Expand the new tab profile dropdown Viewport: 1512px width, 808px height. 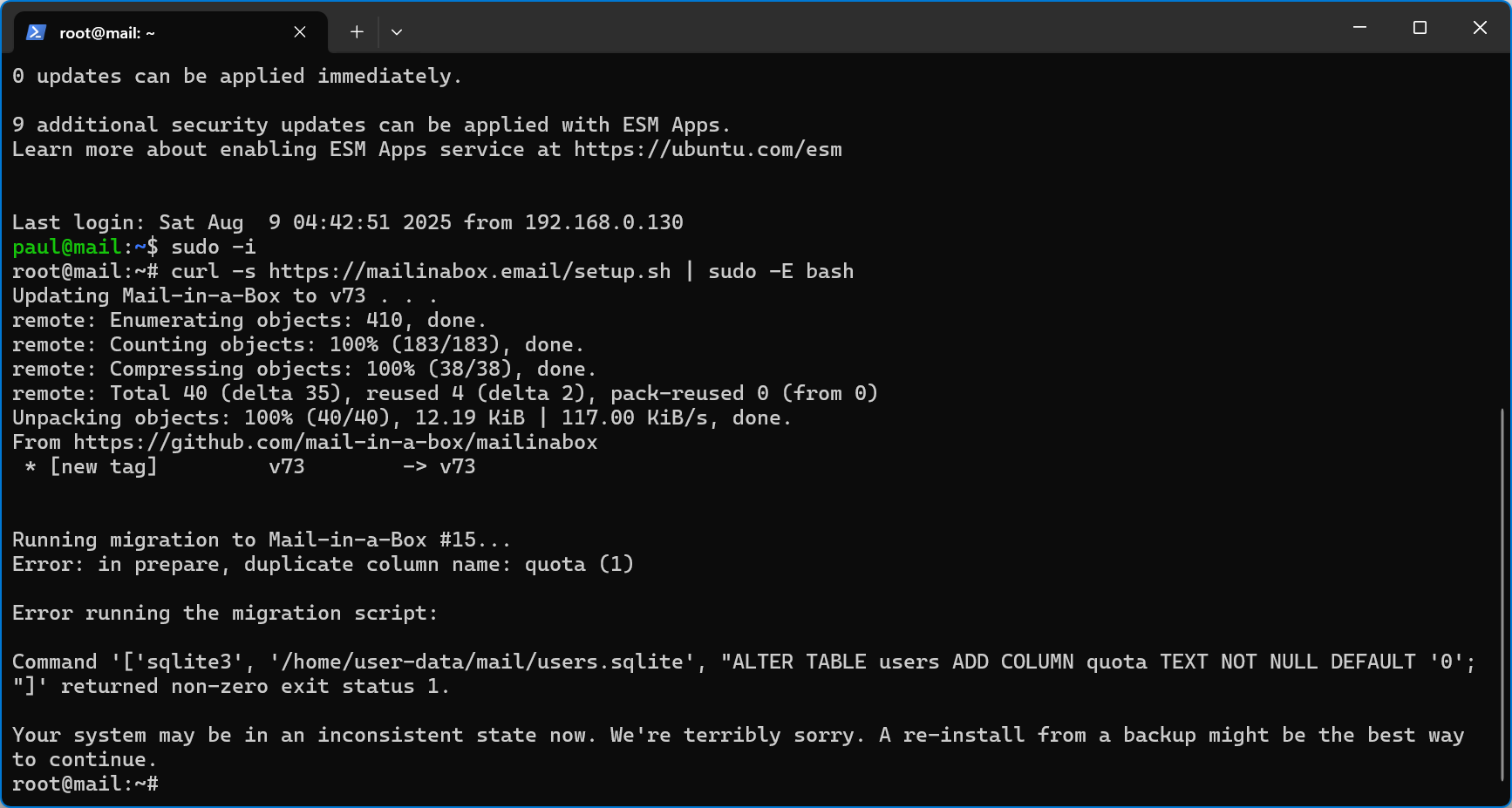397,32
